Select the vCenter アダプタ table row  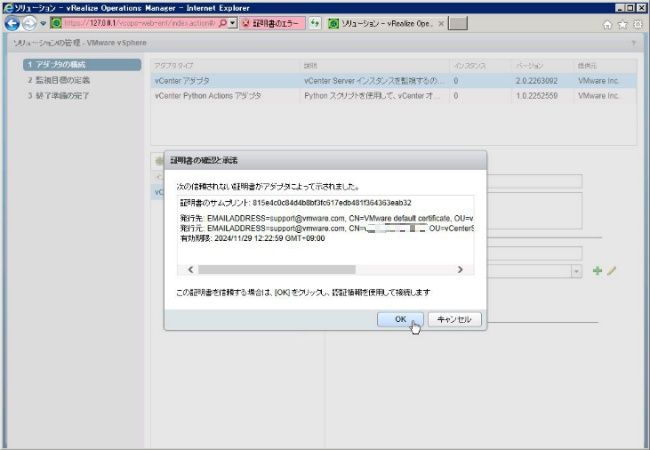(394, 81)
